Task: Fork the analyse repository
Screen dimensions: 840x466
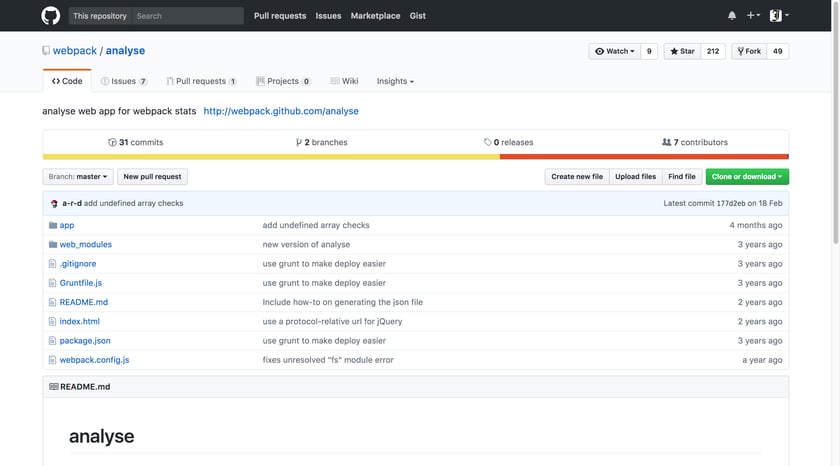Action: pyautogui.click(x=749, y=51)
